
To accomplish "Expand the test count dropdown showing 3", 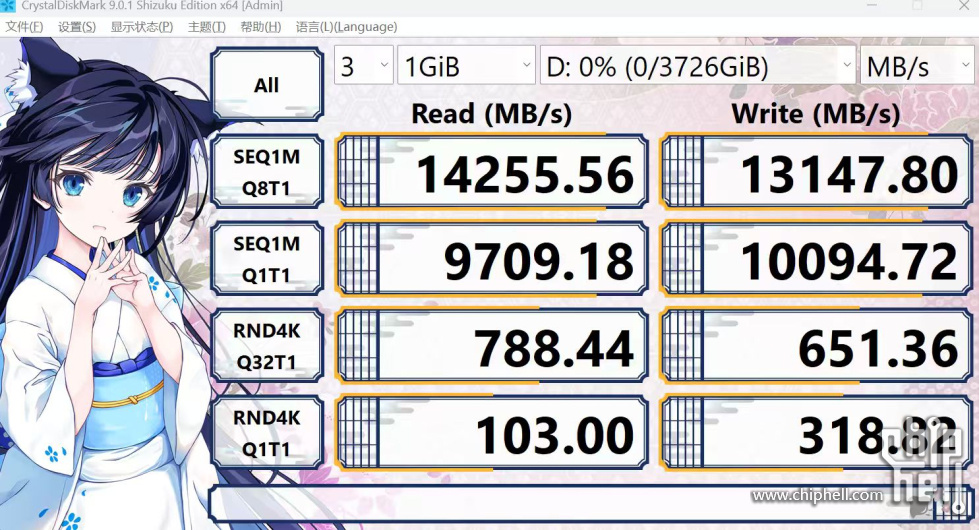I will click(x=363, y=67).
